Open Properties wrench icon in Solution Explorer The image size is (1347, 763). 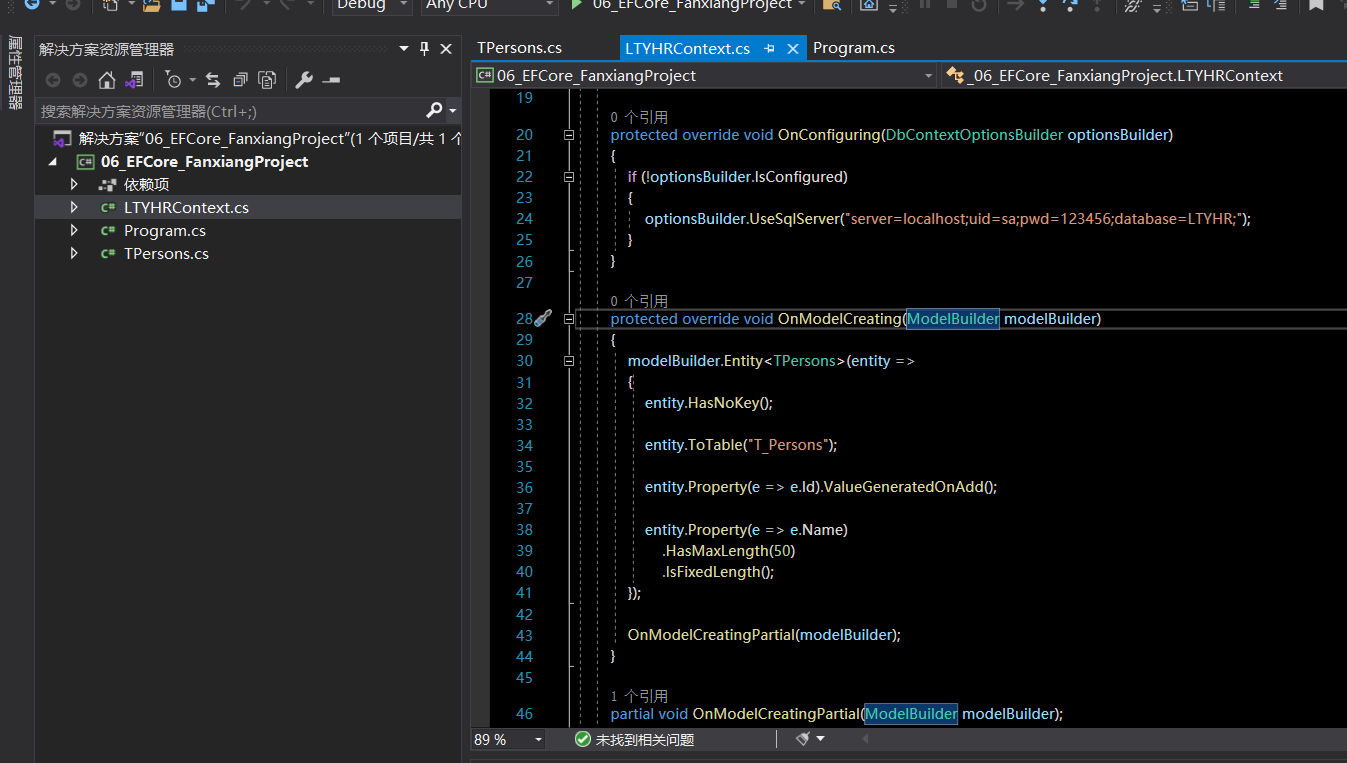(x=305, y=80)
